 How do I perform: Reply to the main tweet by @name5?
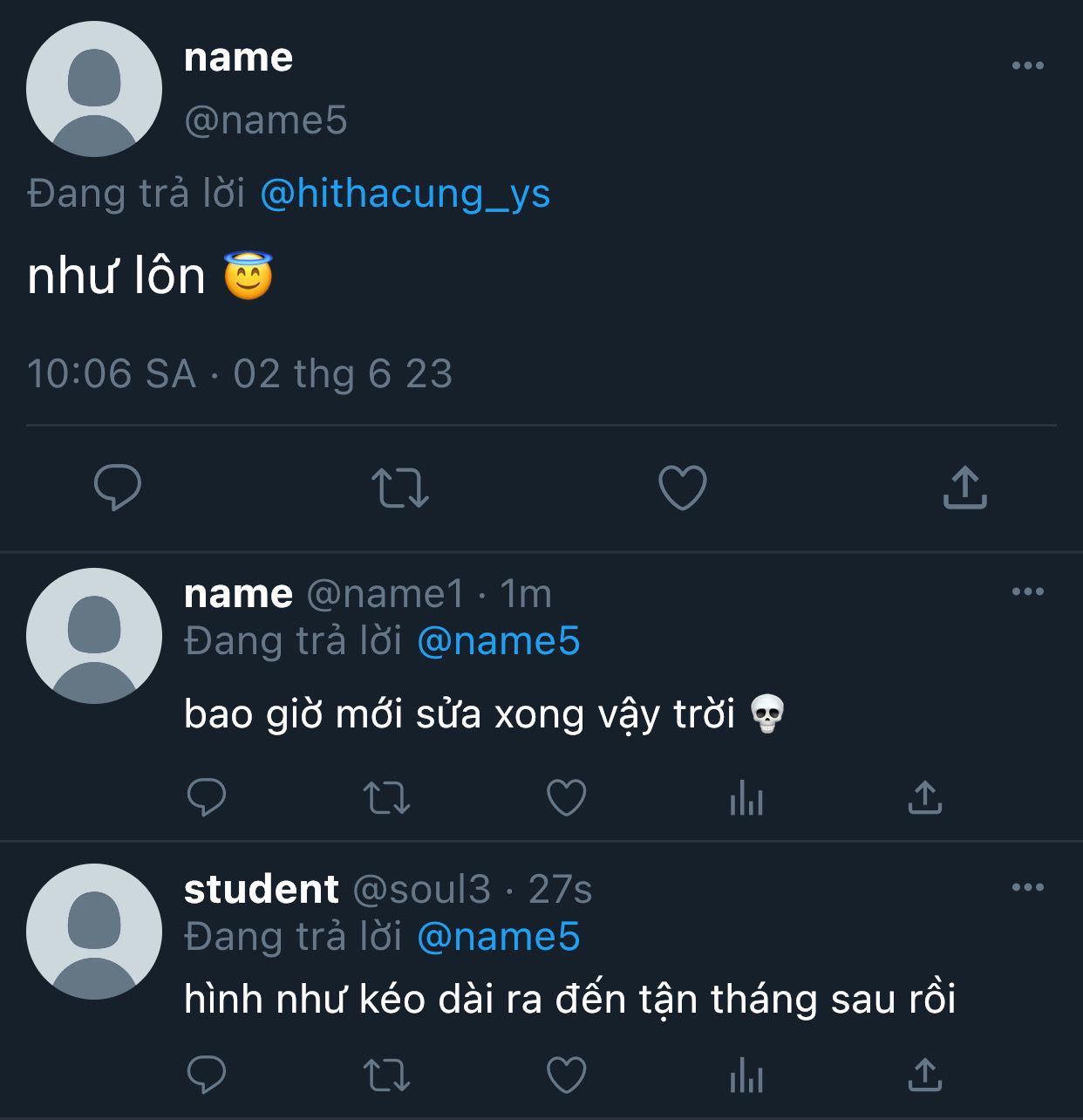pos(118,487)
